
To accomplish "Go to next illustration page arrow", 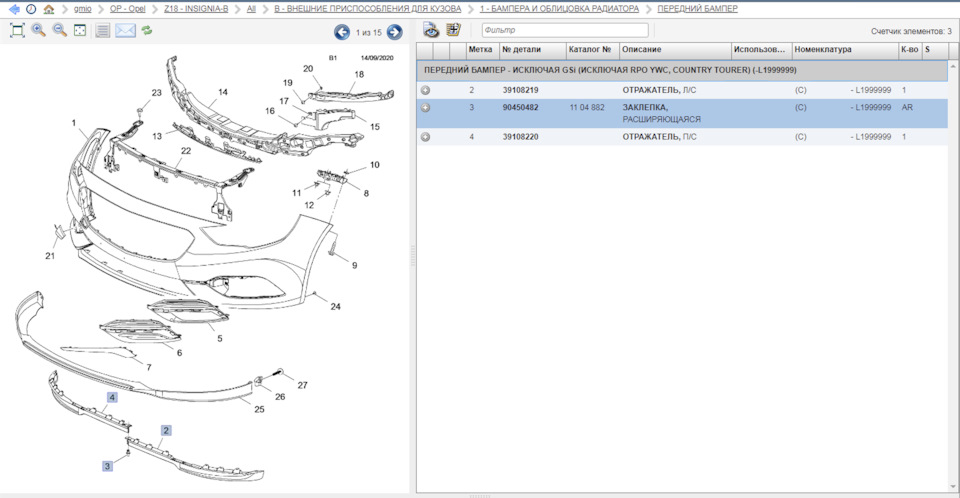I will [395, 32].
